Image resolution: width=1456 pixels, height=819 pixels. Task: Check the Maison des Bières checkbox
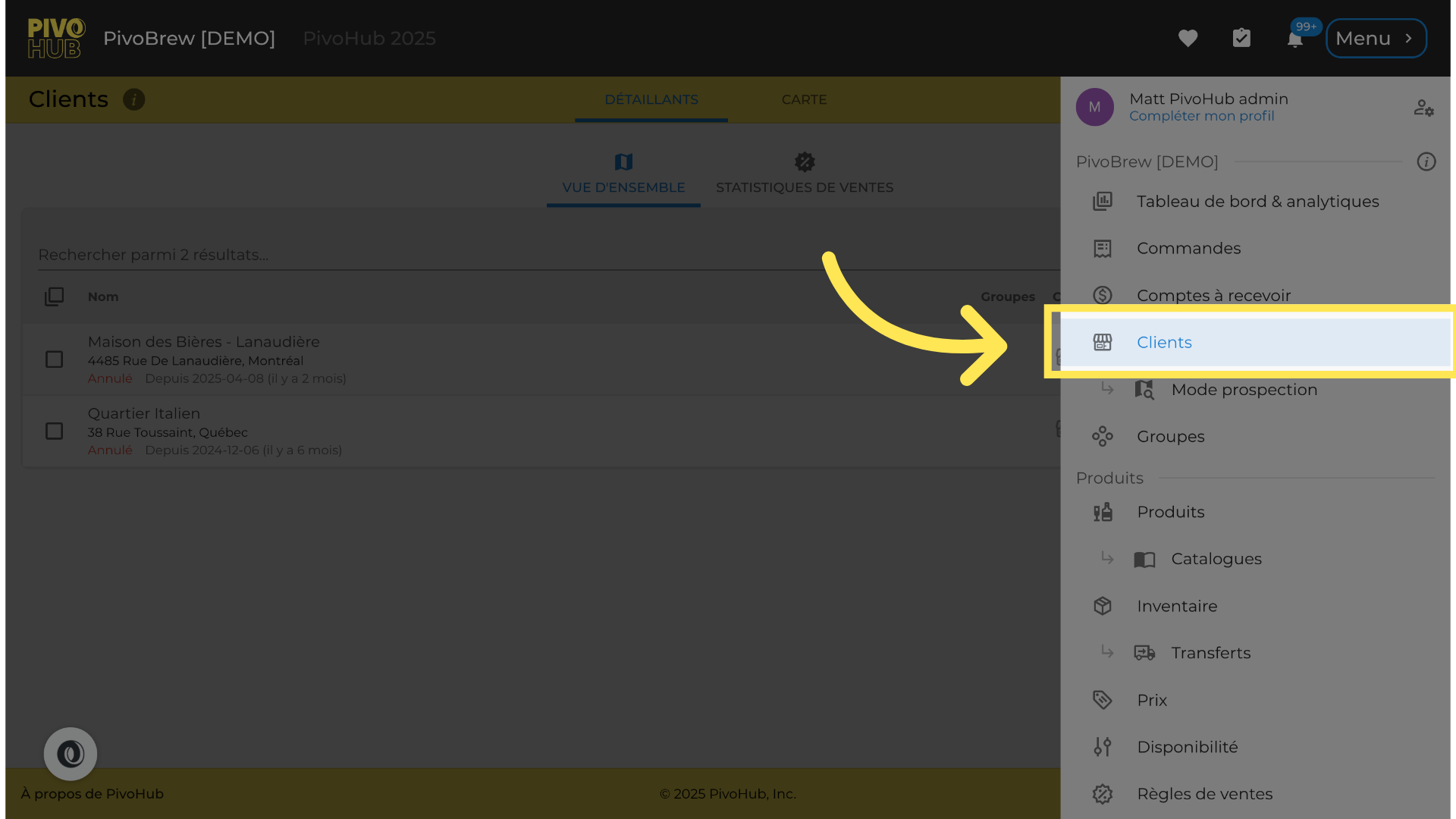pyautogui.click(x=54, y=359)
